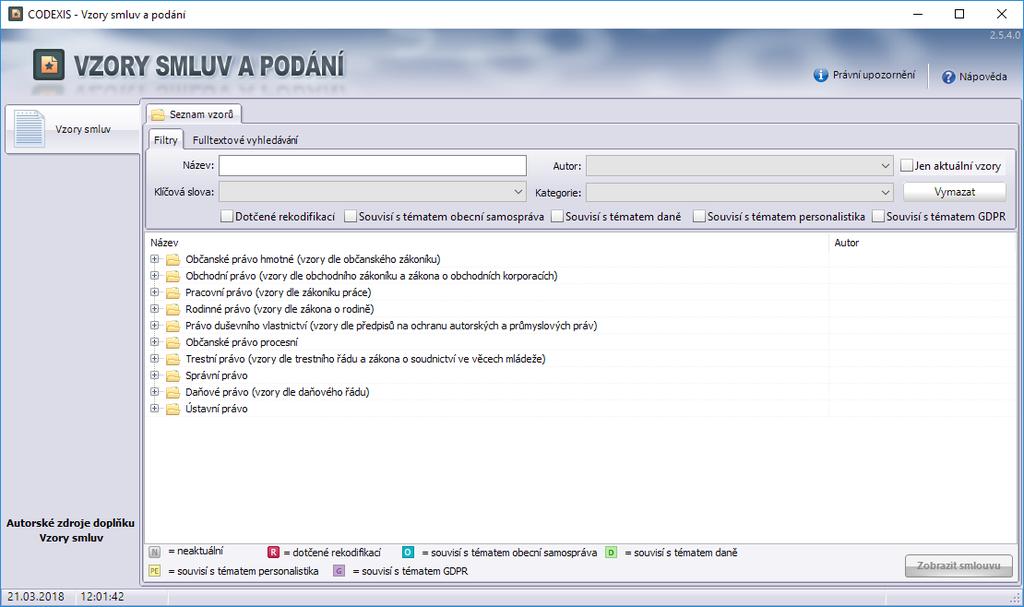Click folder icon of Občanské právo procesní
Image resolution: width=1024 pixels, height=607 pixels.
pyautogui.click(x=172, y=342)
